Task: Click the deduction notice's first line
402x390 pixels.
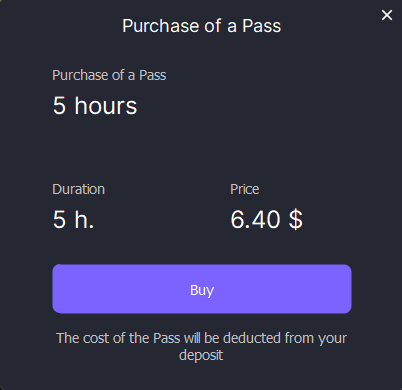Action: [x=202, y=338]
